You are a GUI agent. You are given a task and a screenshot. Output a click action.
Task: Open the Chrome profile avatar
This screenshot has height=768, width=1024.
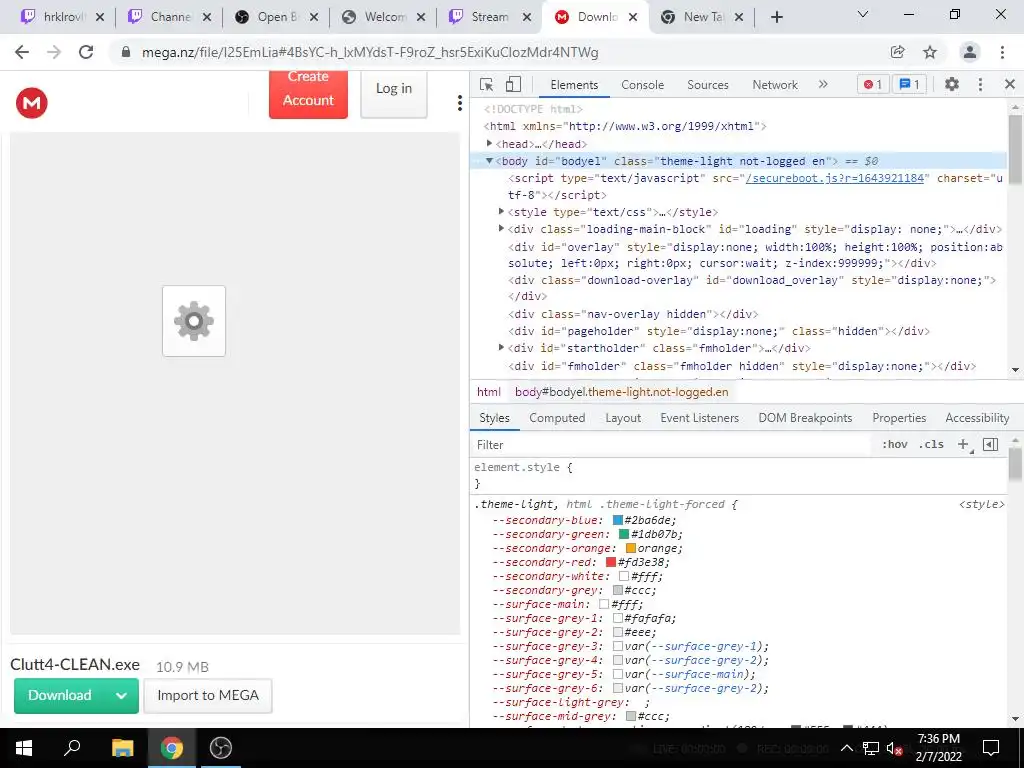[x=970, y=52]
